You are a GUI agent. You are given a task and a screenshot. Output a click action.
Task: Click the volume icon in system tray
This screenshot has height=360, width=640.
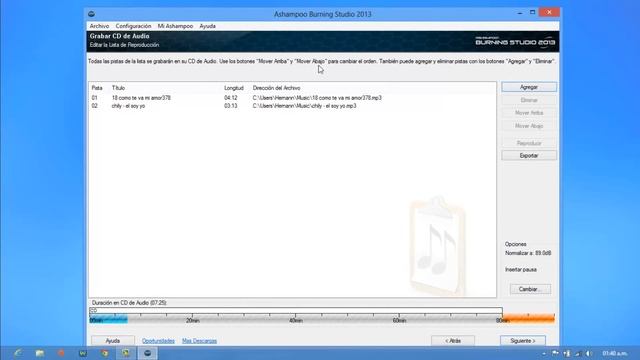coord(588,353)
